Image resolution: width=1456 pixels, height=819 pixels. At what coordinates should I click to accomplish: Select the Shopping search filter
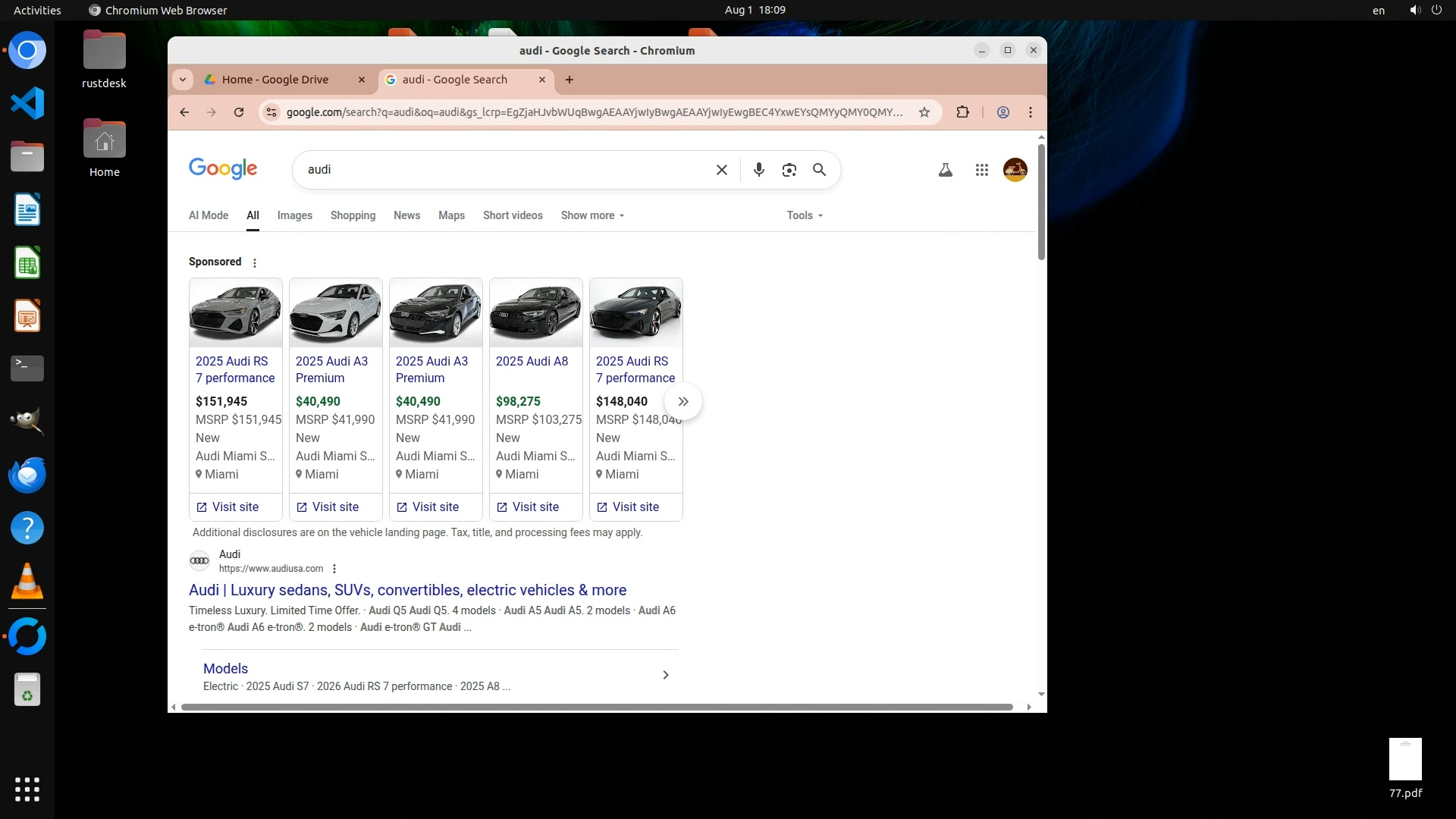[353, 215]
